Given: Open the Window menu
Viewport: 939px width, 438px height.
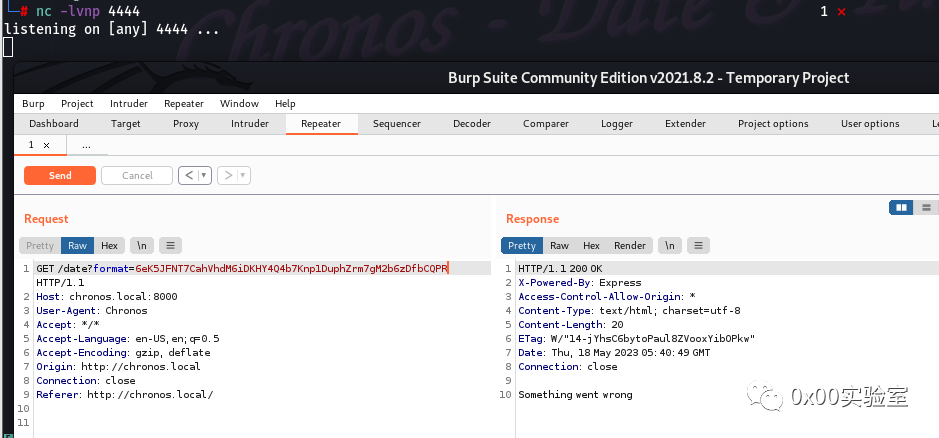Looking at the screenshot, I should (239, 104).
